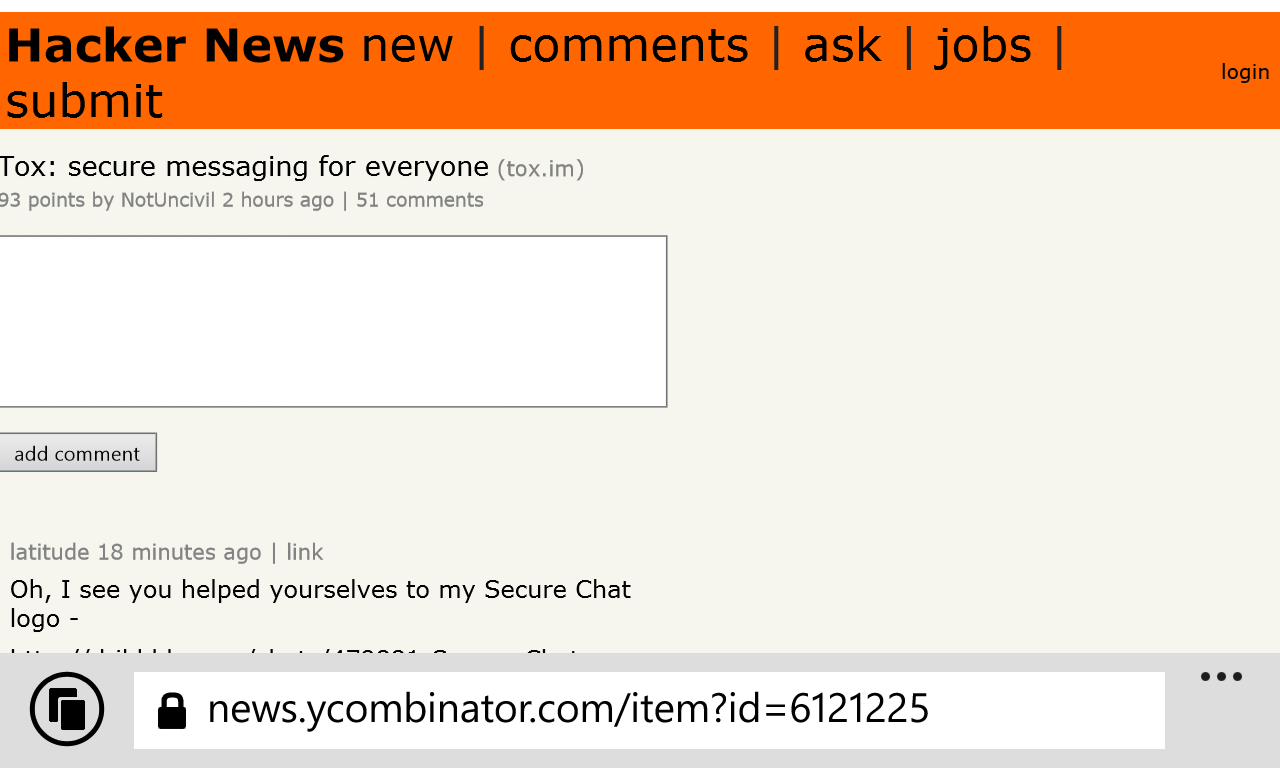The image size is (1280, 768).
Task: View NotUncivil's user profile
Action: click(167, 200)
